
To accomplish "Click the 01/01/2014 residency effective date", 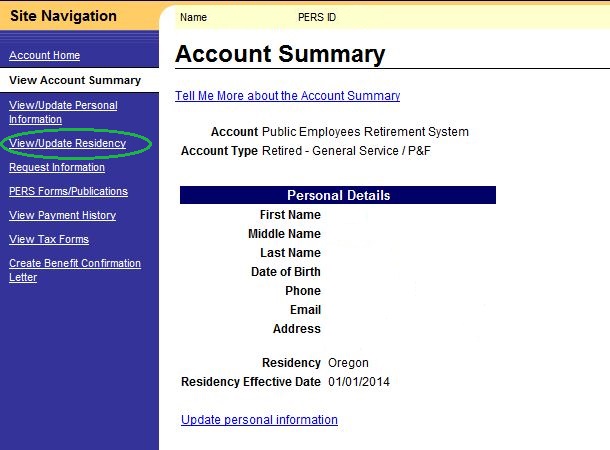I will click(x=359, y=382).
